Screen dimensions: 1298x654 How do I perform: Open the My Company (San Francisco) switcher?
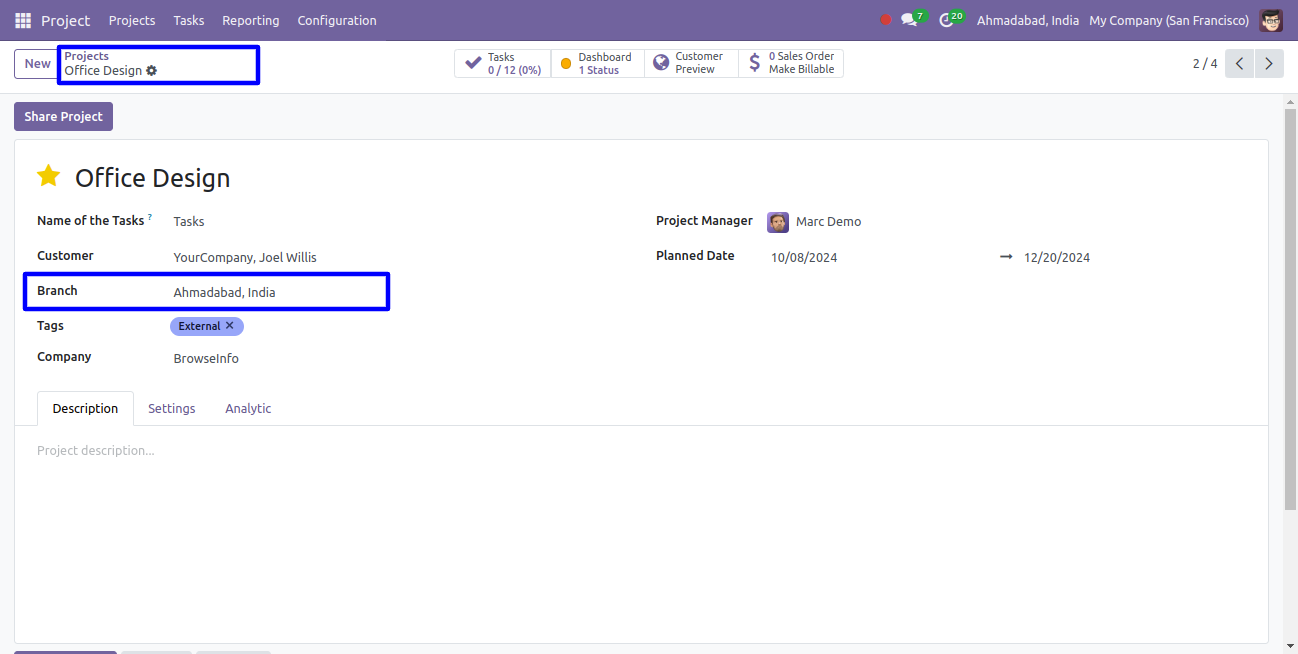[x=1169, y=20]
